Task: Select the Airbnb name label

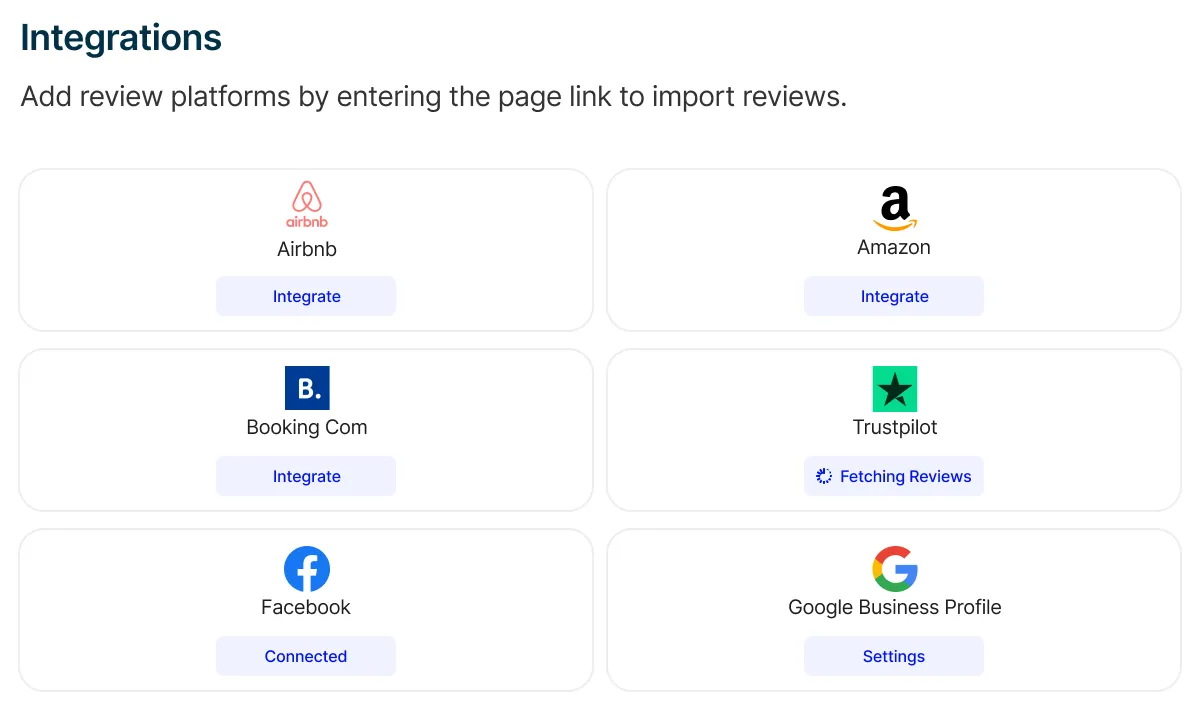Action: 307,249
